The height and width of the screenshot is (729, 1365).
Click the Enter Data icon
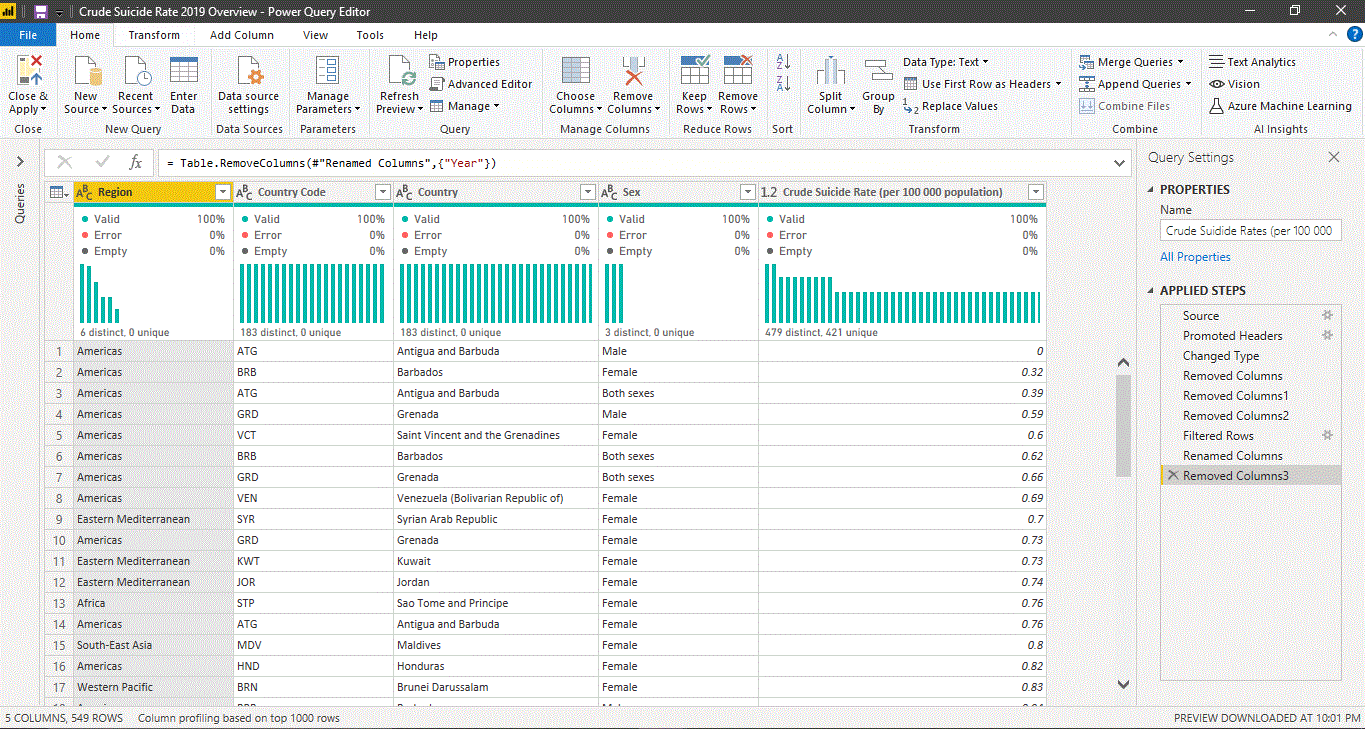184,72
